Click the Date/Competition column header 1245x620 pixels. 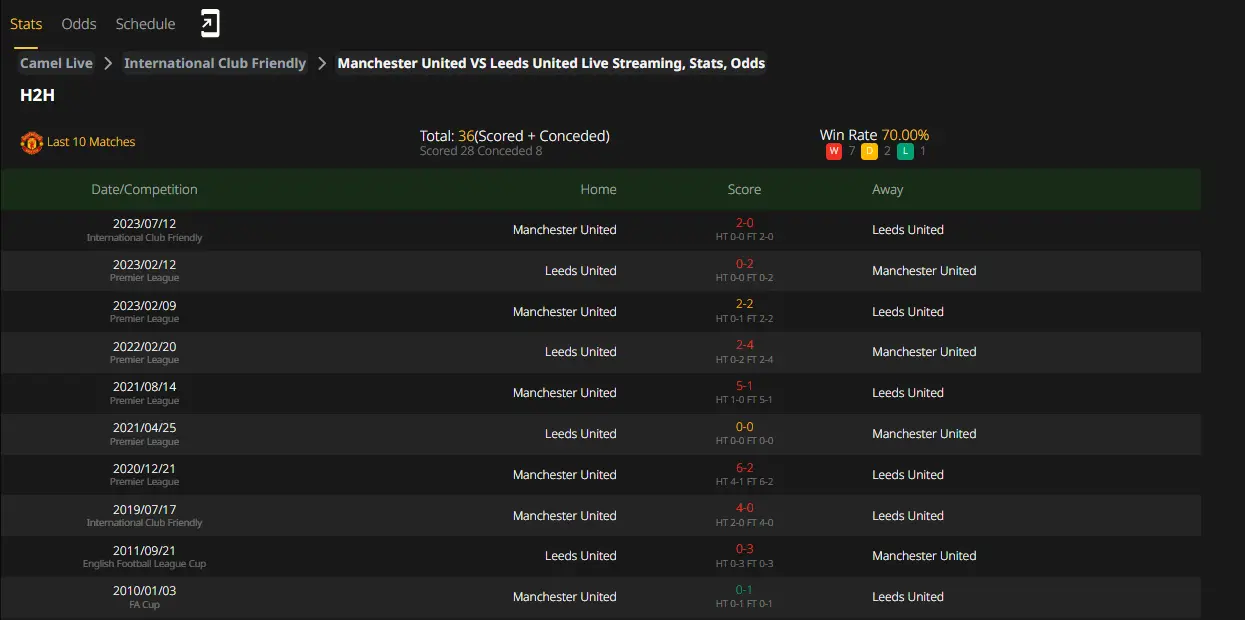(x=144, y=189)
